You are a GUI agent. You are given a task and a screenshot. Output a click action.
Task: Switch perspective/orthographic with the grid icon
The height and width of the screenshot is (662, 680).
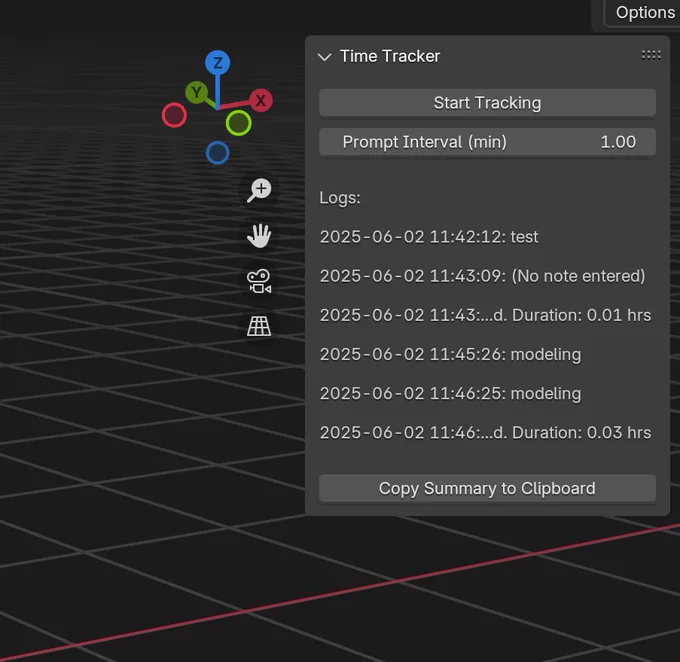point(259,326)
